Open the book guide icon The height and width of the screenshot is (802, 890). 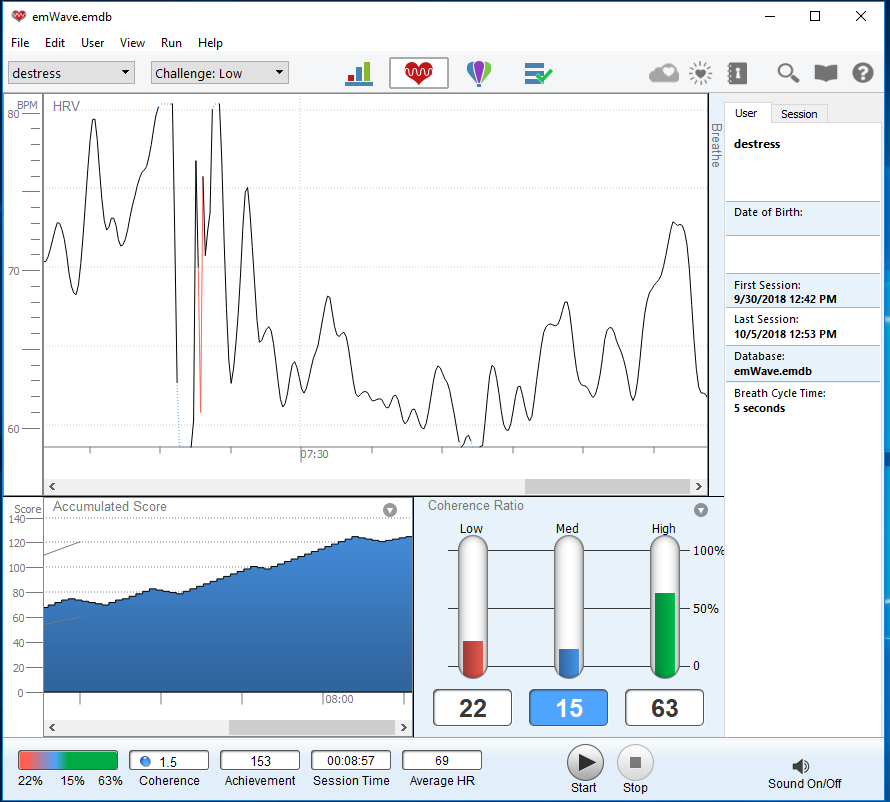click(825, 73)
